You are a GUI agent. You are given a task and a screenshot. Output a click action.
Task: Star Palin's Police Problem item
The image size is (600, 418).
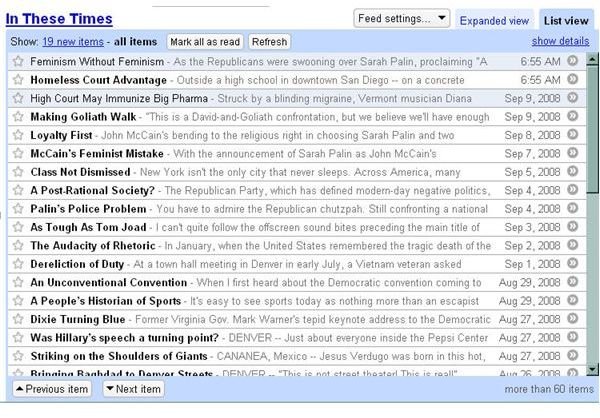pyautogui.click(x=18, y=208)
